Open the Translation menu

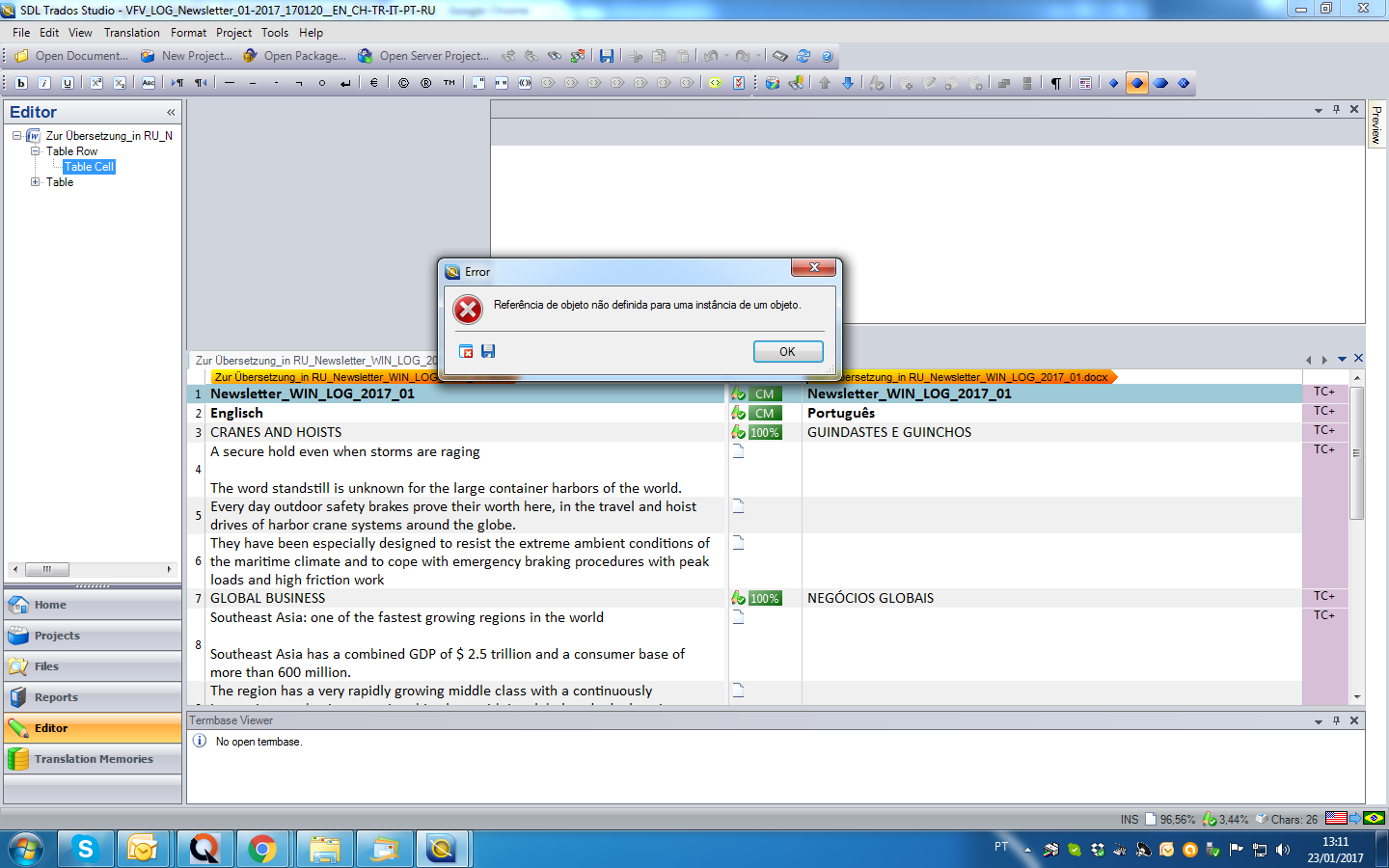[x=132, y=32]
